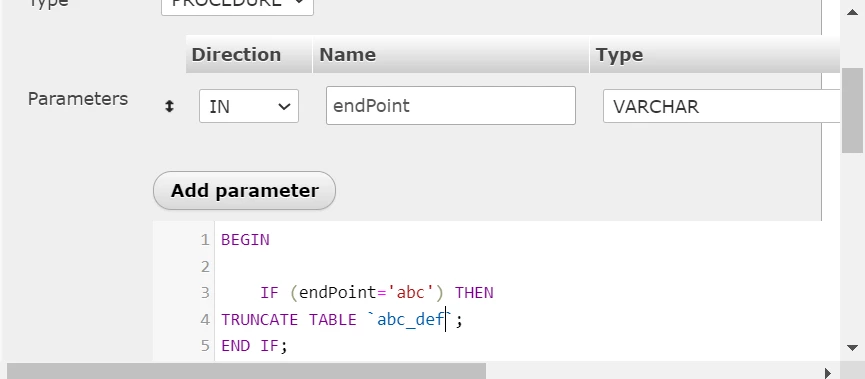
Task: Click the endPoint variable on line 3
Action: pyautogui.click(x=338, y=293)
